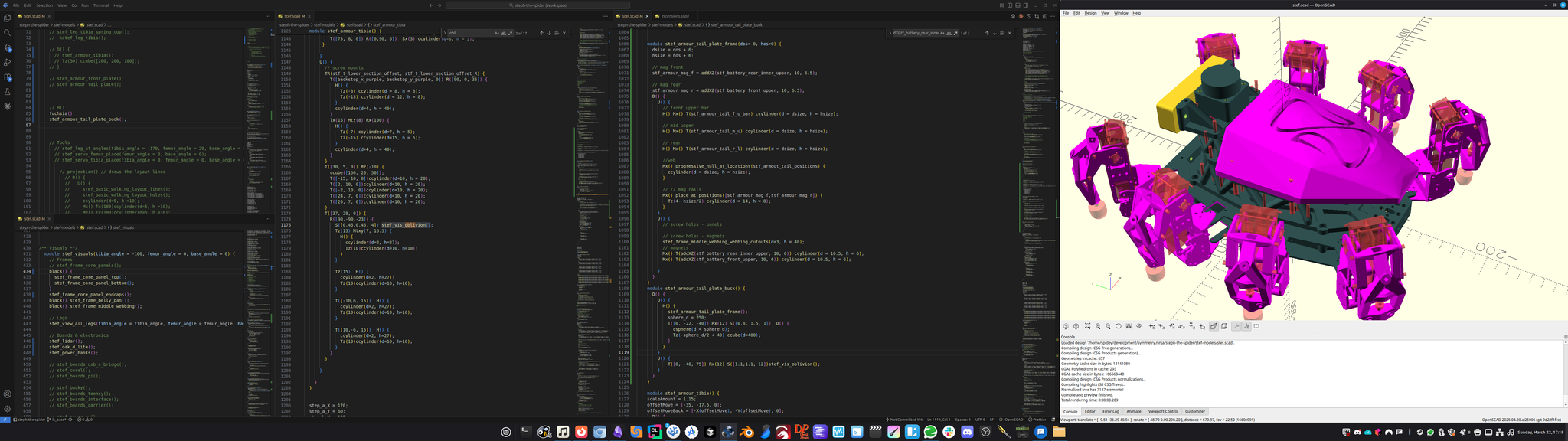Click 'Spaces: 2' indentation in status bar
This screenshot has height=441, width=1568.
(962, 420)
